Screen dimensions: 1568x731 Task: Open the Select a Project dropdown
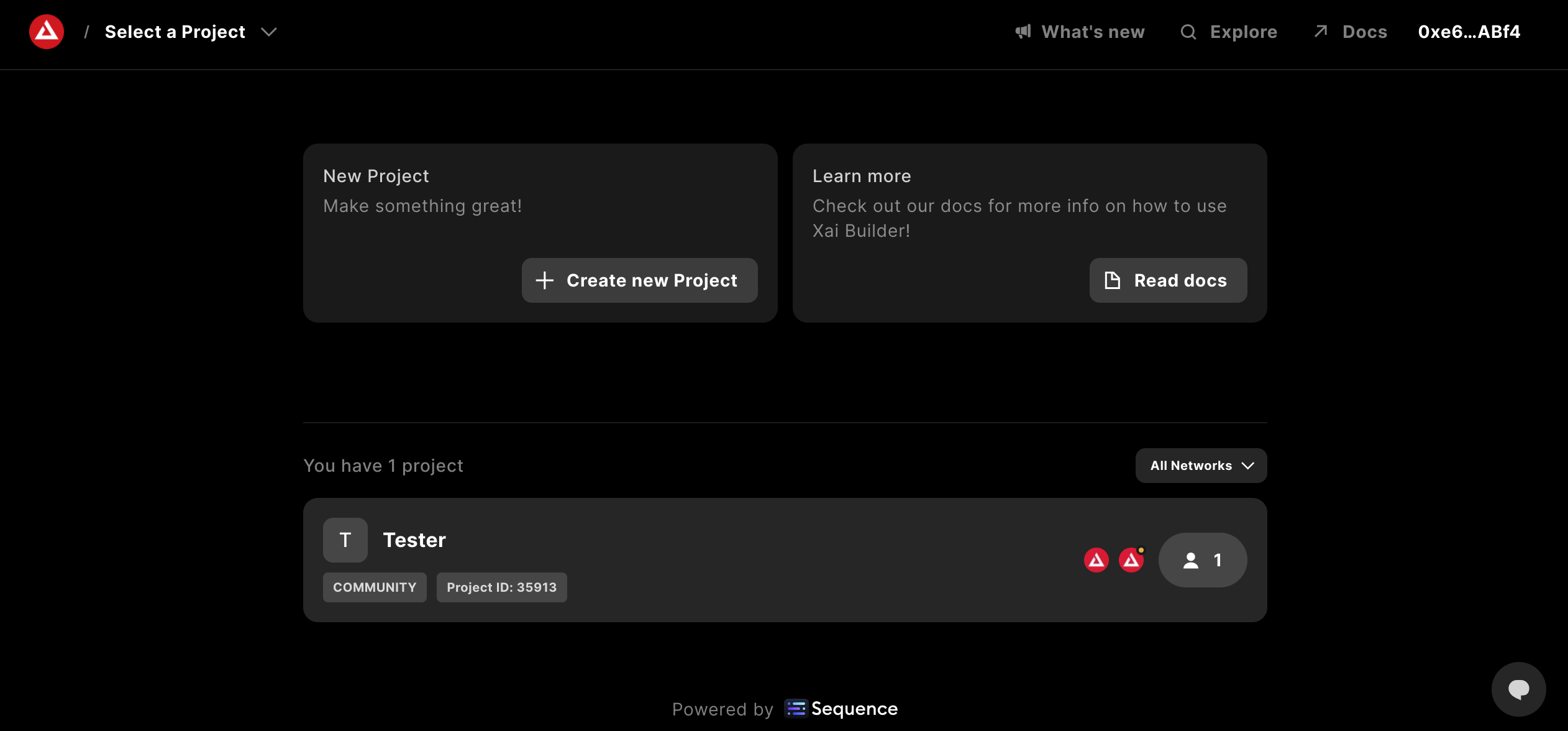click(175, 32)
